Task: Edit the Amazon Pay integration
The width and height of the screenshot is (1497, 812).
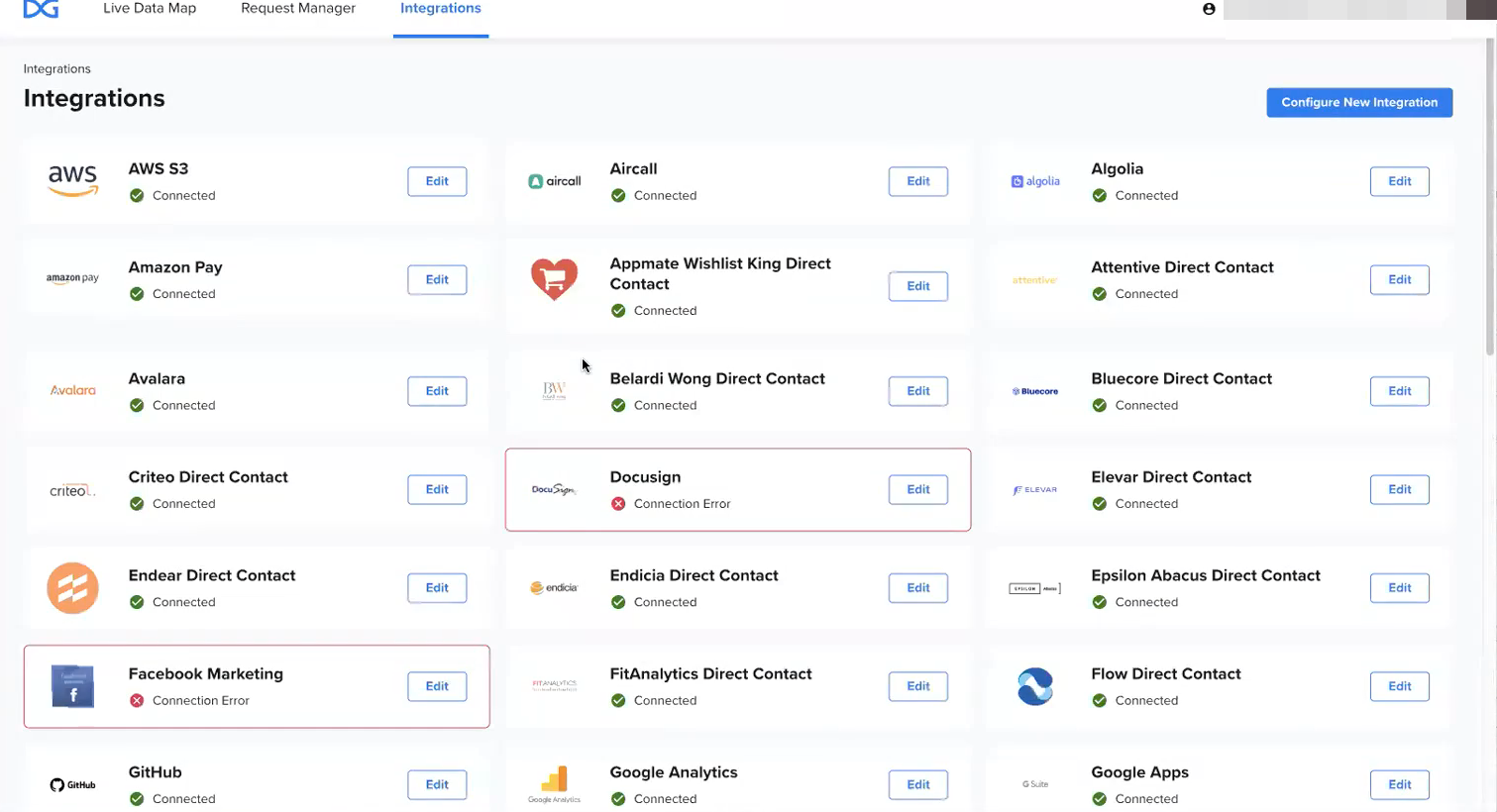Action: coord(437,279)
